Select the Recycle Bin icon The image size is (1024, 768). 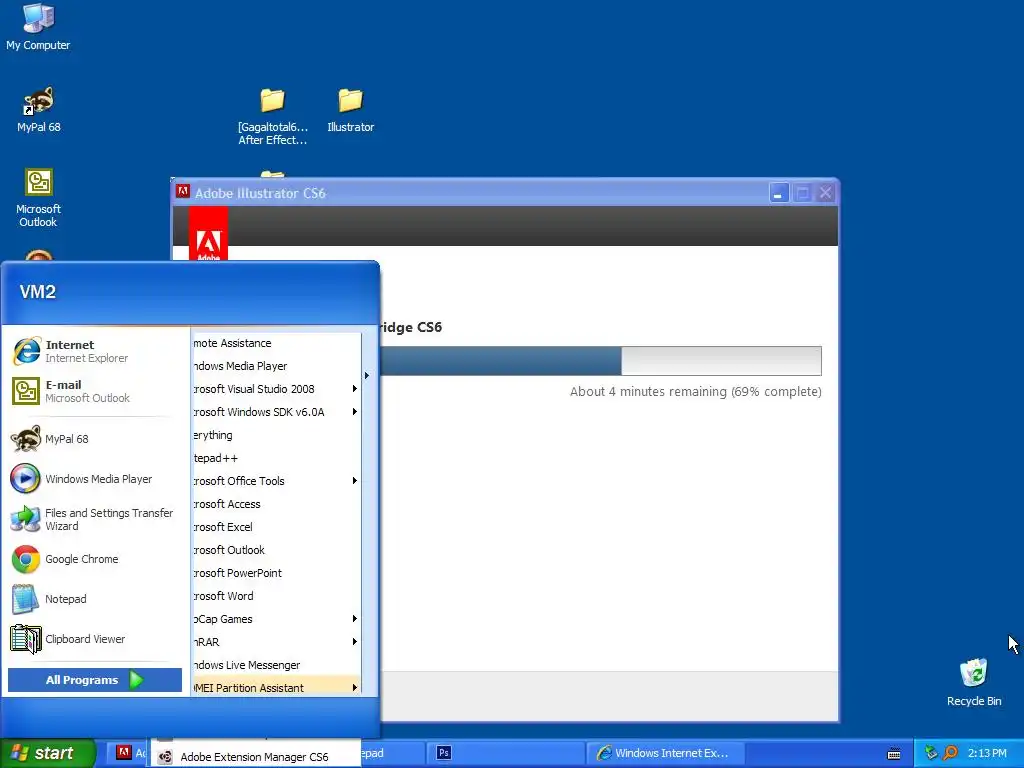point(974,682)
